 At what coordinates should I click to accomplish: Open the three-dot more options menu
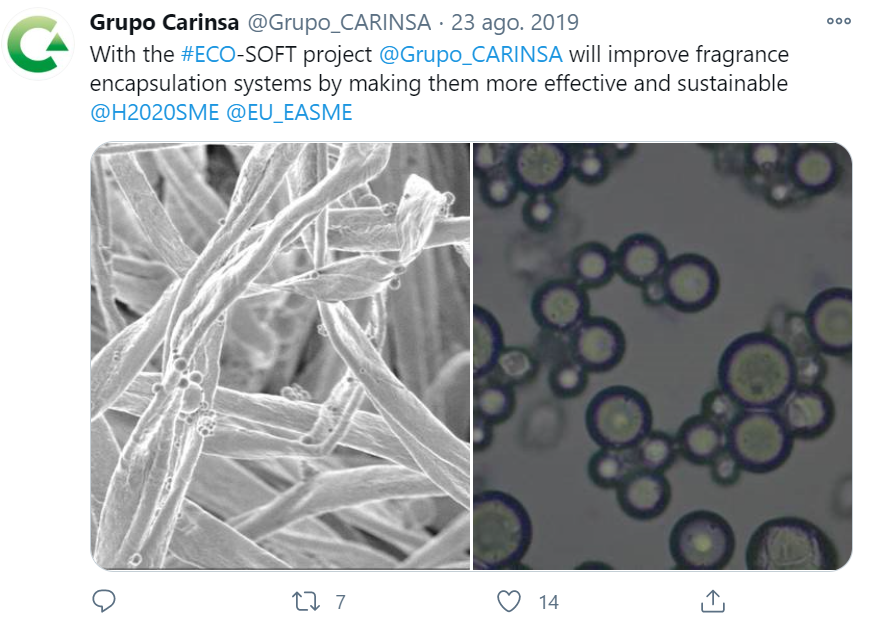(838, 21)
